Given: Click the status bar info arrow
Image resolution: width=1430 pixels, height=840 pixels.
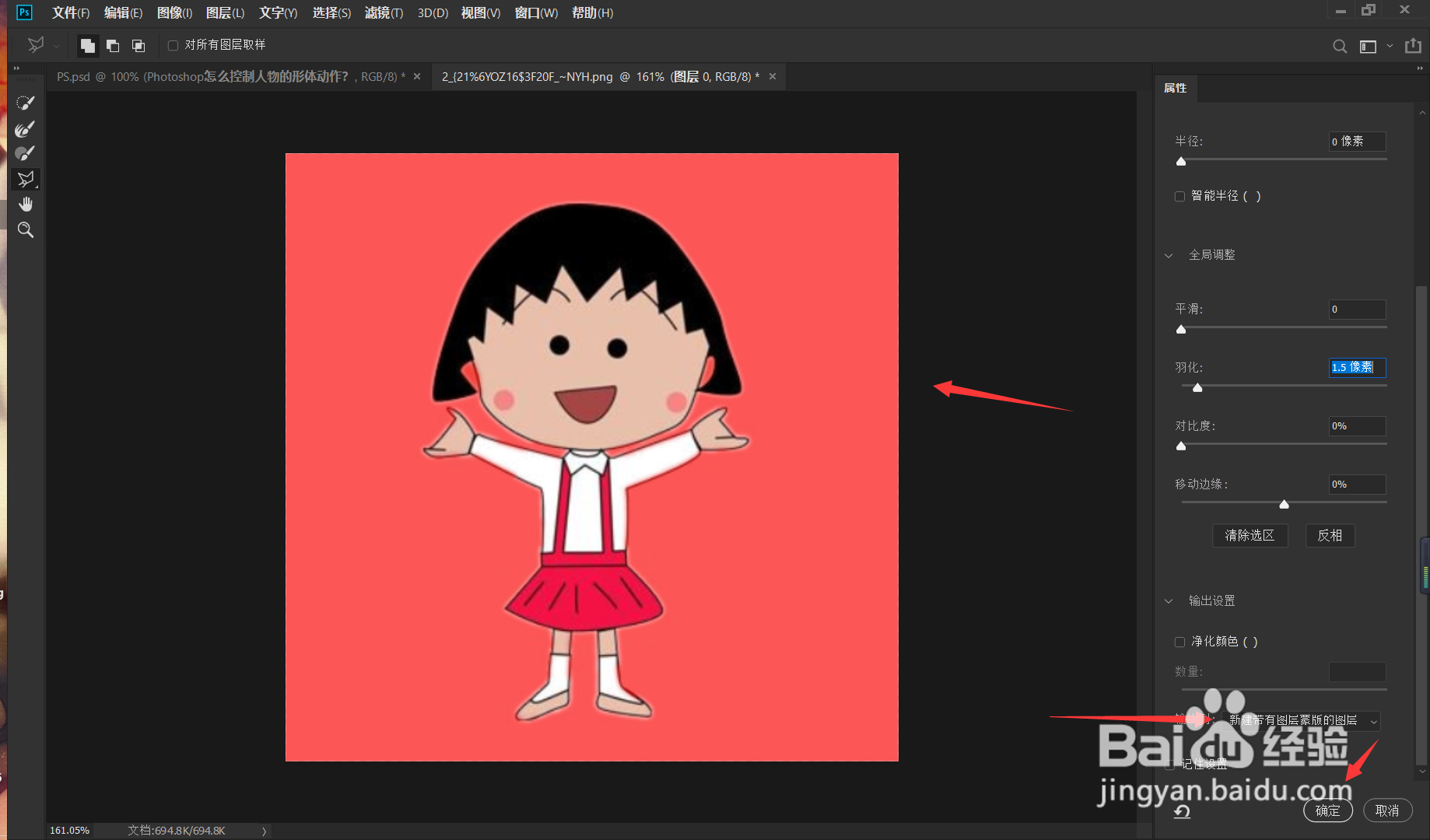Looking at the screenshot, I should [265, 831].
